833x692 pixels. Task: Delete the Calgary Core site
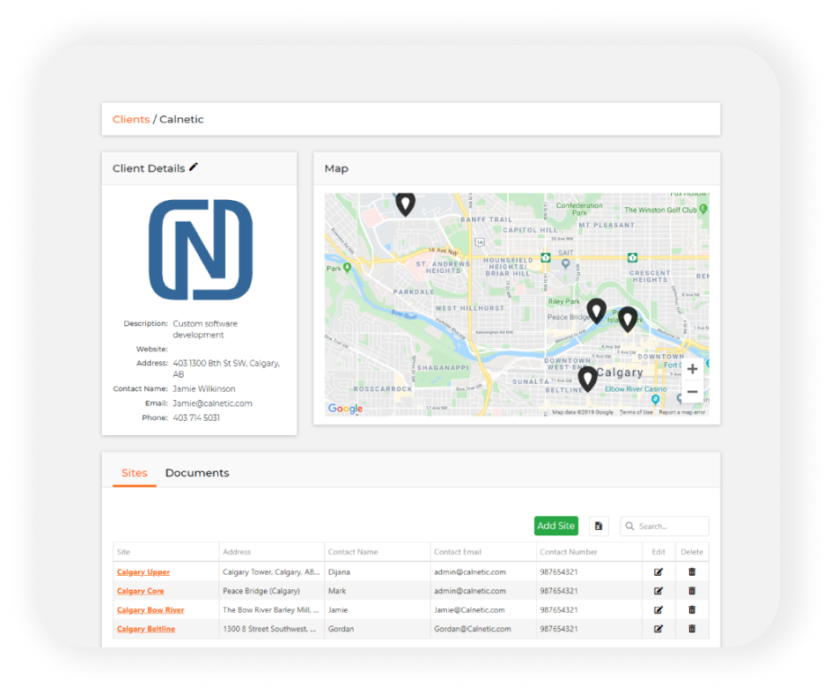[691, 591]
